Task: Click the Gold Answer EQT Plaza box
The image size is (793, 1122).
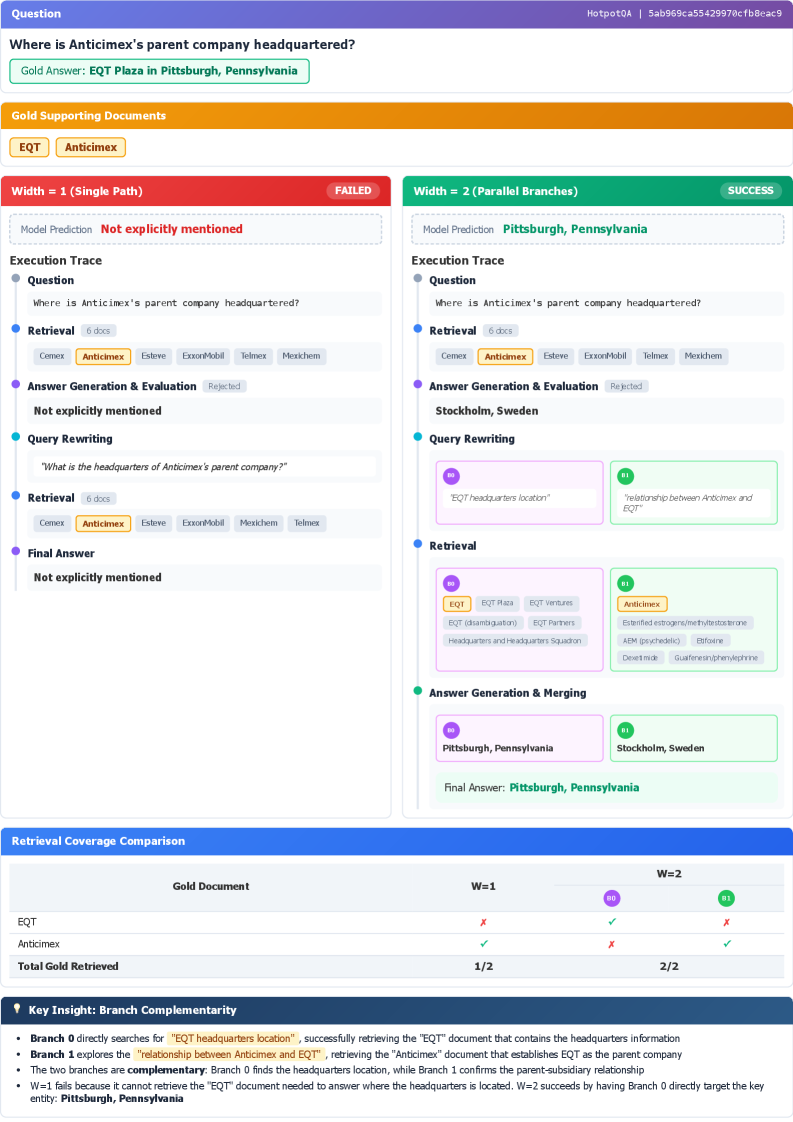Action: pyautogui.click(x=160, y=71)
